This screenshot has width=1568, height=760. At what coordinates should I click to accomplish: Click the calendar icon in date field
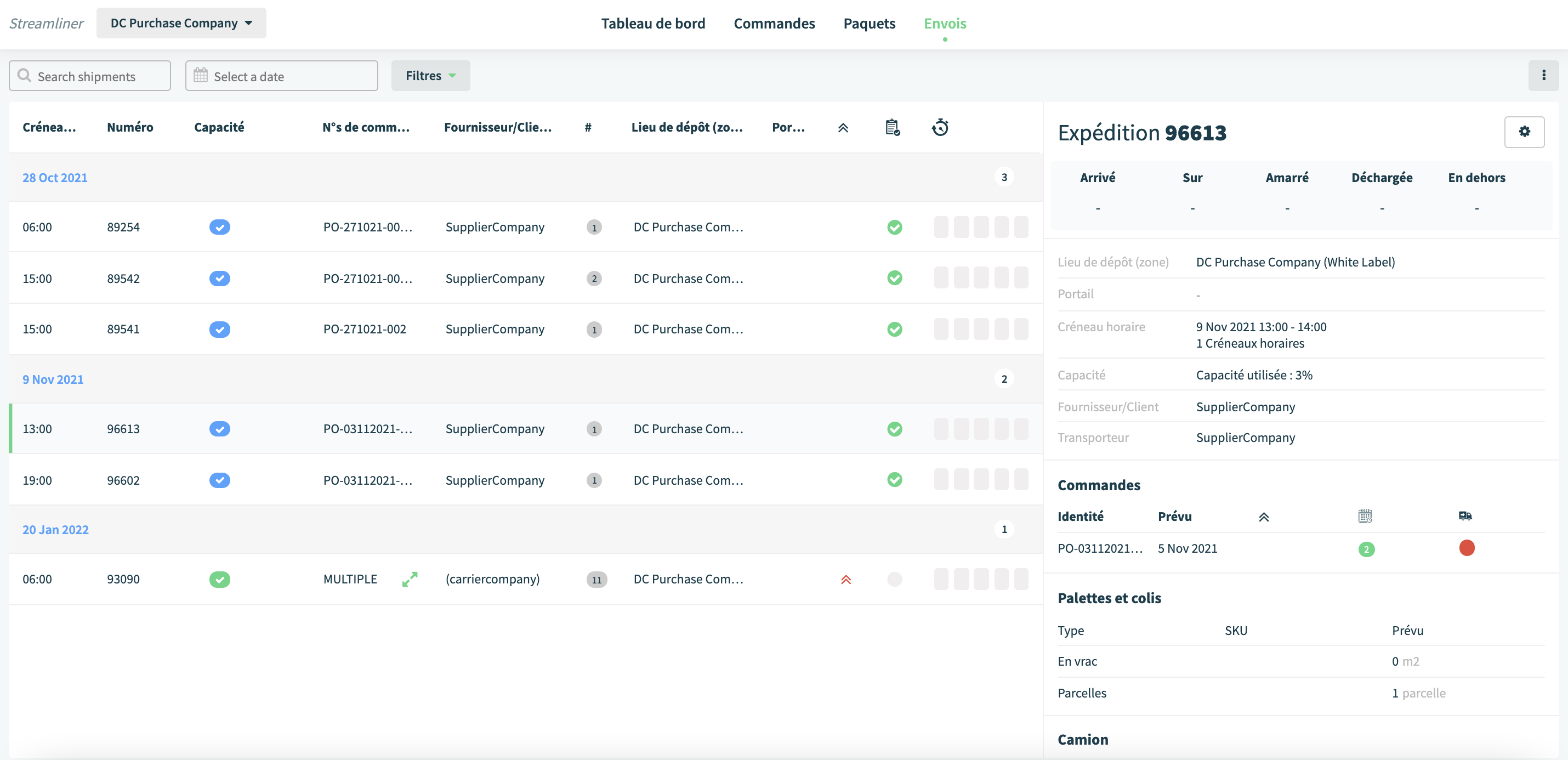click(200, 75)
